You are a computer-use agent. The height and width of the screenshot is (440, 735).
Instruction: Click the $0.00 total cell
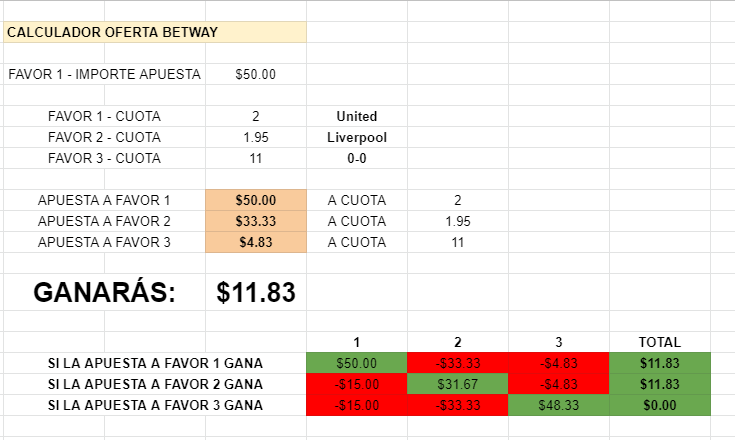click(660, 405)
